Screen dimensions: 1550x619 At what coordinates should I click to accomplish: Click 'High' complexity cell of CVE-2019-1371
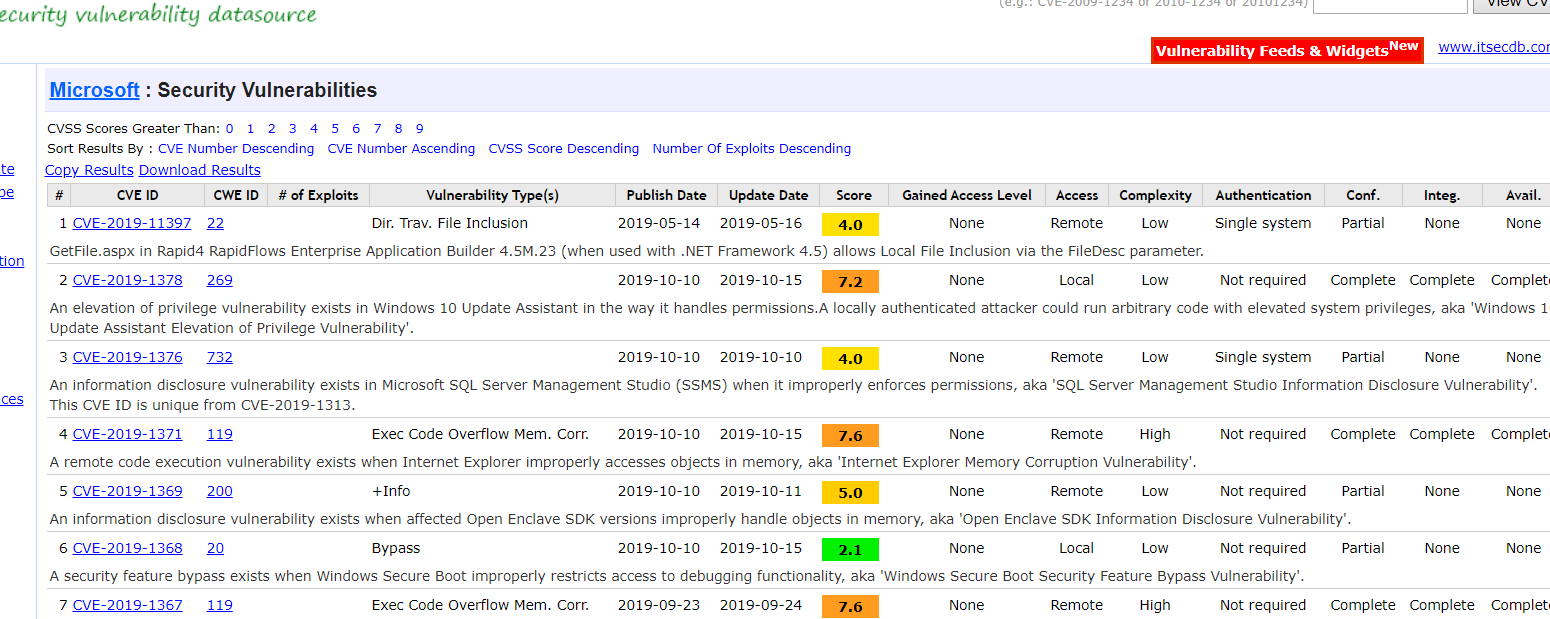pyautogui.click(x=1155, y=434)
